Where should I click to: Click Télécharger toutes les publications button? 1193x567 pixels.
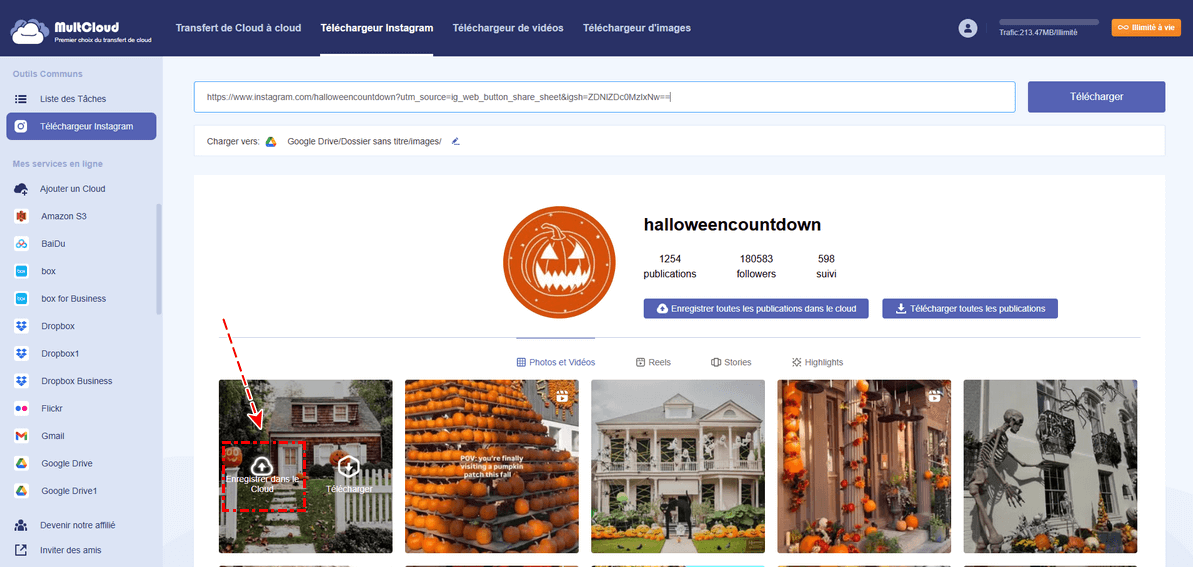click(x=970, y=308)
